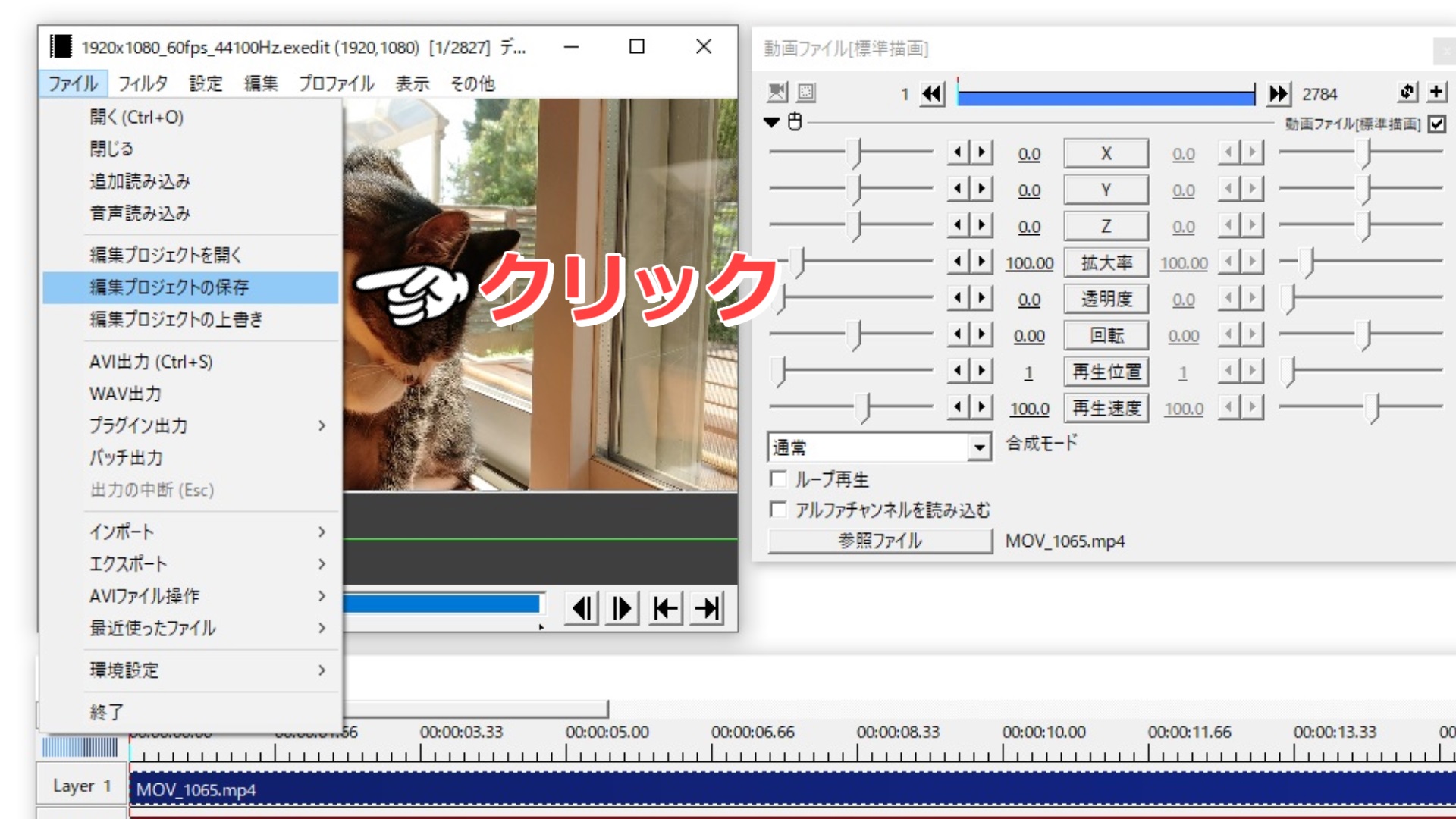Image resolution: width=1456 pixels, height=819 pixels.
Task: Expand the 環境設定 submenu
Action: point(190,670)
